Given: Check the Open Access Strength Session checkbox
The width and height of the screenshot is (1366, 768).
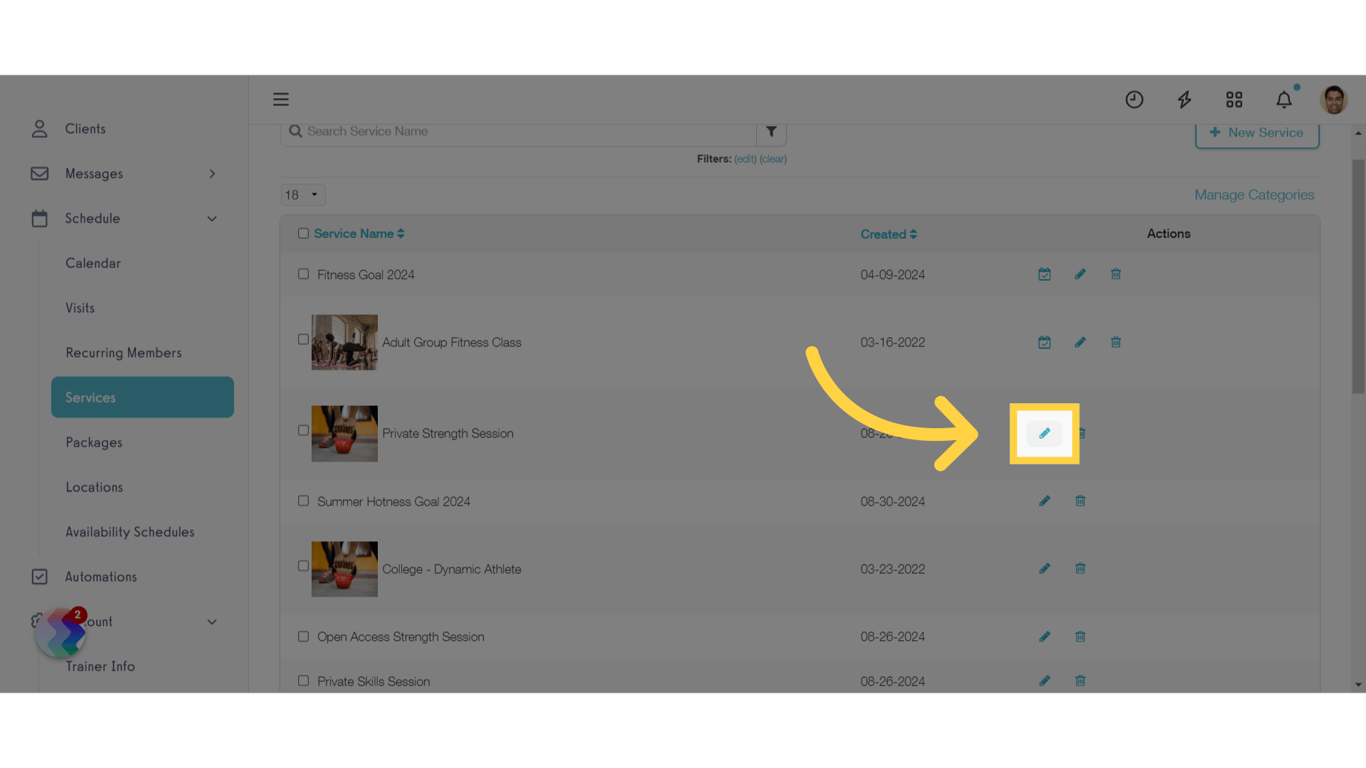Looking at the screenshot, I should click(x=303, y=637).
